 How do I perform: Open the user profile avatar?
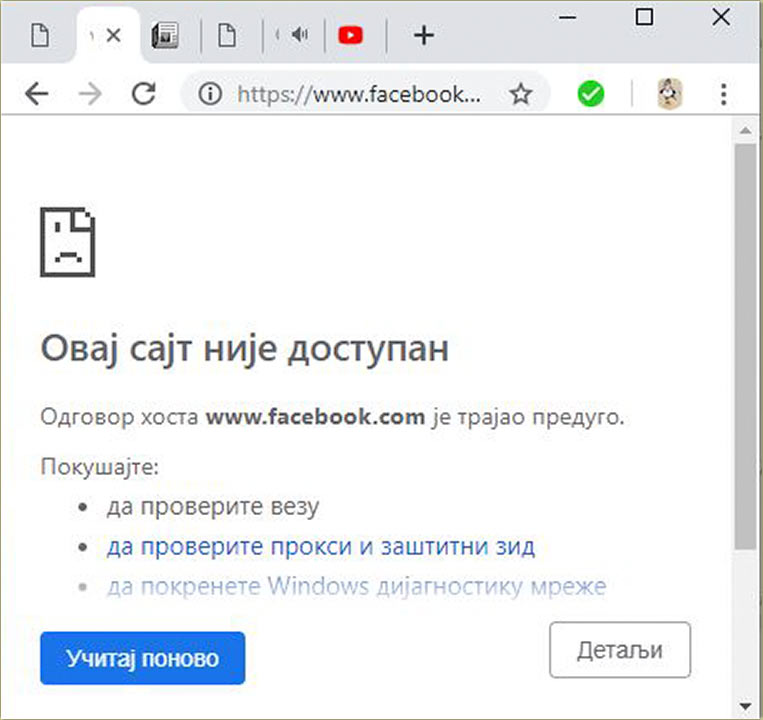669,94
